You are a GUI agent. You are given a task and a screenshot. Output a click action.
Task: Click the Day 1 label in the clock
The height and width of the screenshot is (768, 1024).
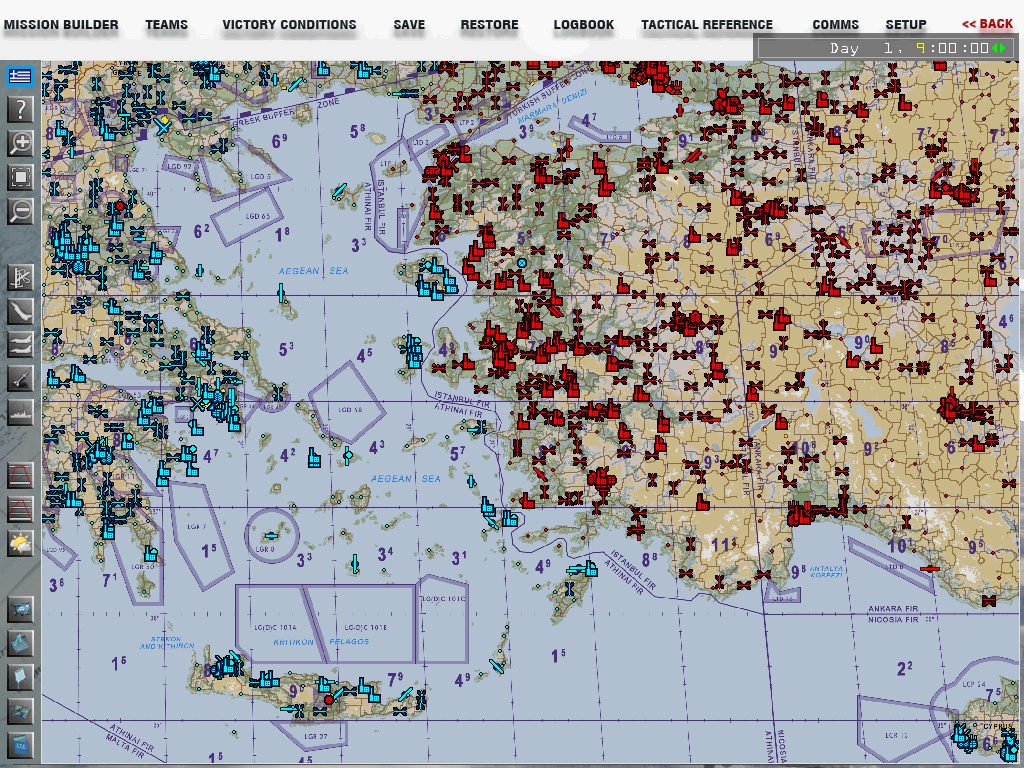(861, 48)
